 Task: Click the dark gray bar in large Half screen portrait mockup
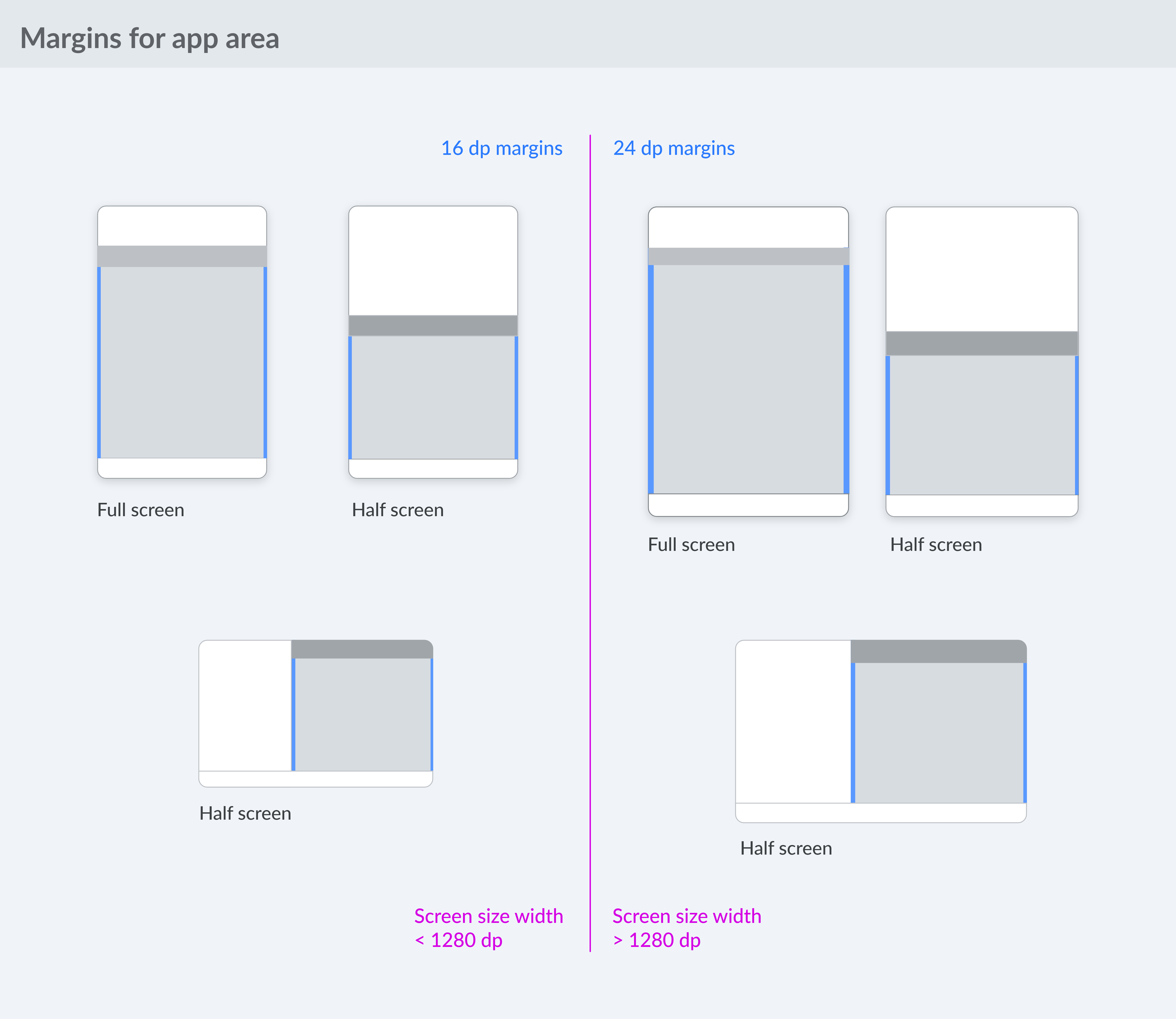[x=982, y=344]
